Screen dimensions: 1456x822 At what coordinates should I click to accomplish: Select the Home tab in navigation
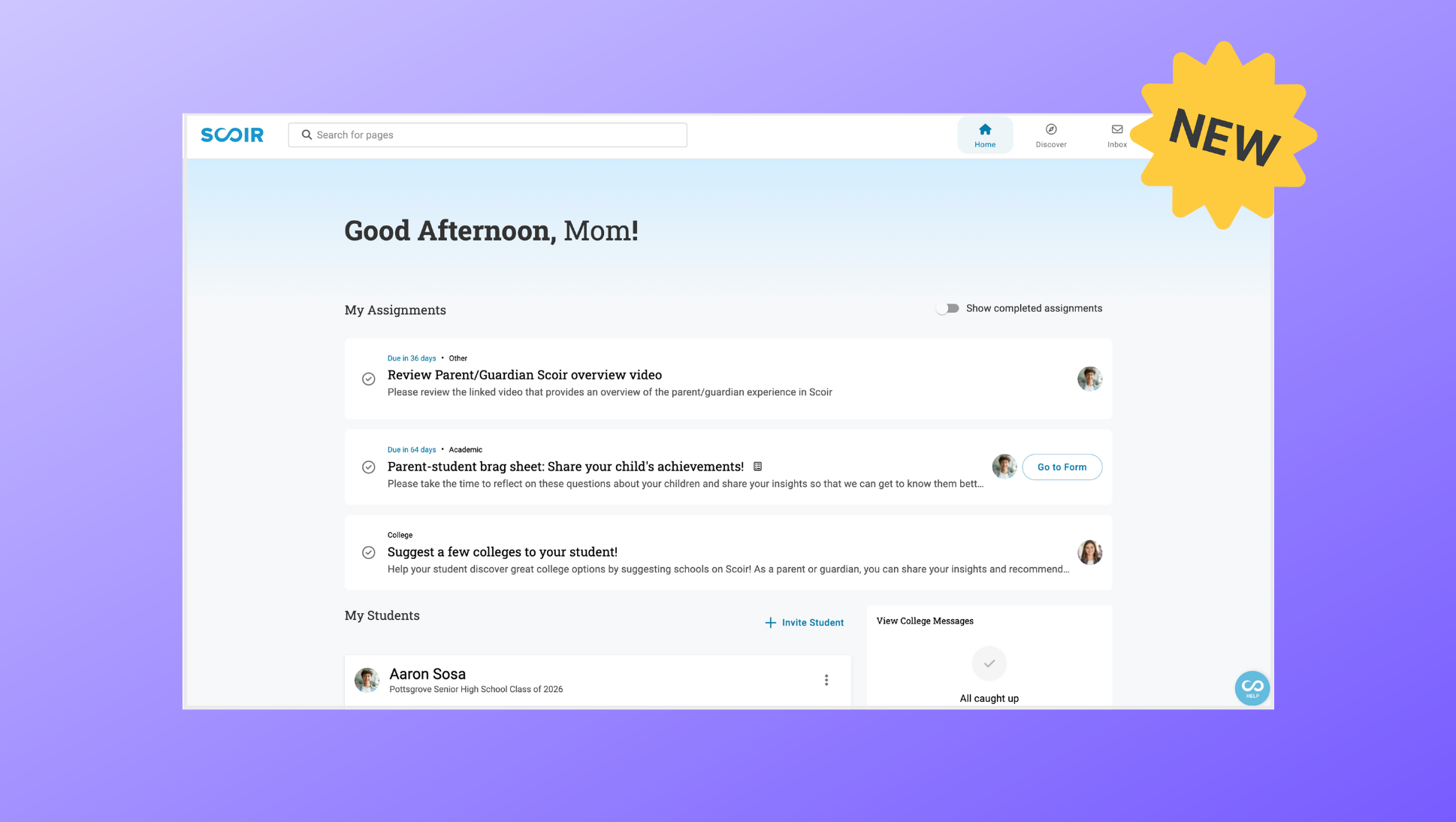click(x=984, y=135)
